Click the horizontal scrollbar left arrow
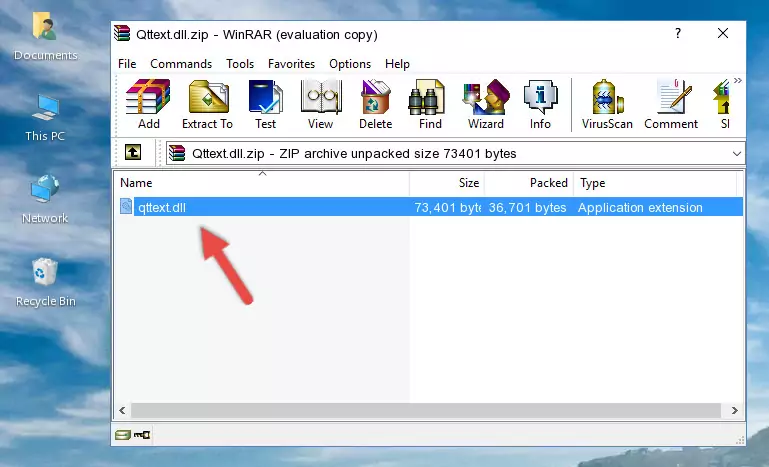769x467 pixels. pos(122,410)
